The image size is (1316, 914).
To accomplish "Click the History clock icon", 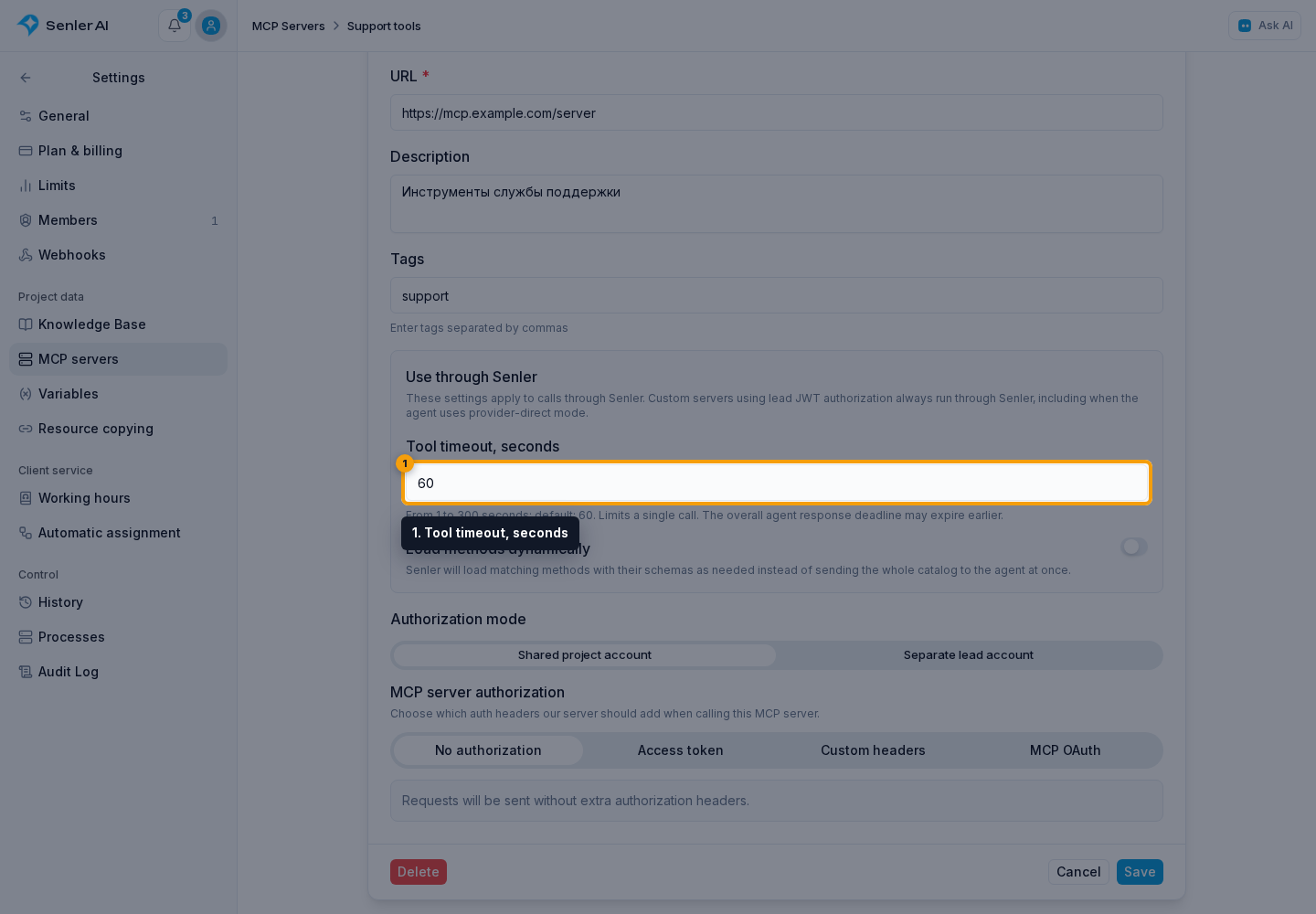I will click(26, 602).
